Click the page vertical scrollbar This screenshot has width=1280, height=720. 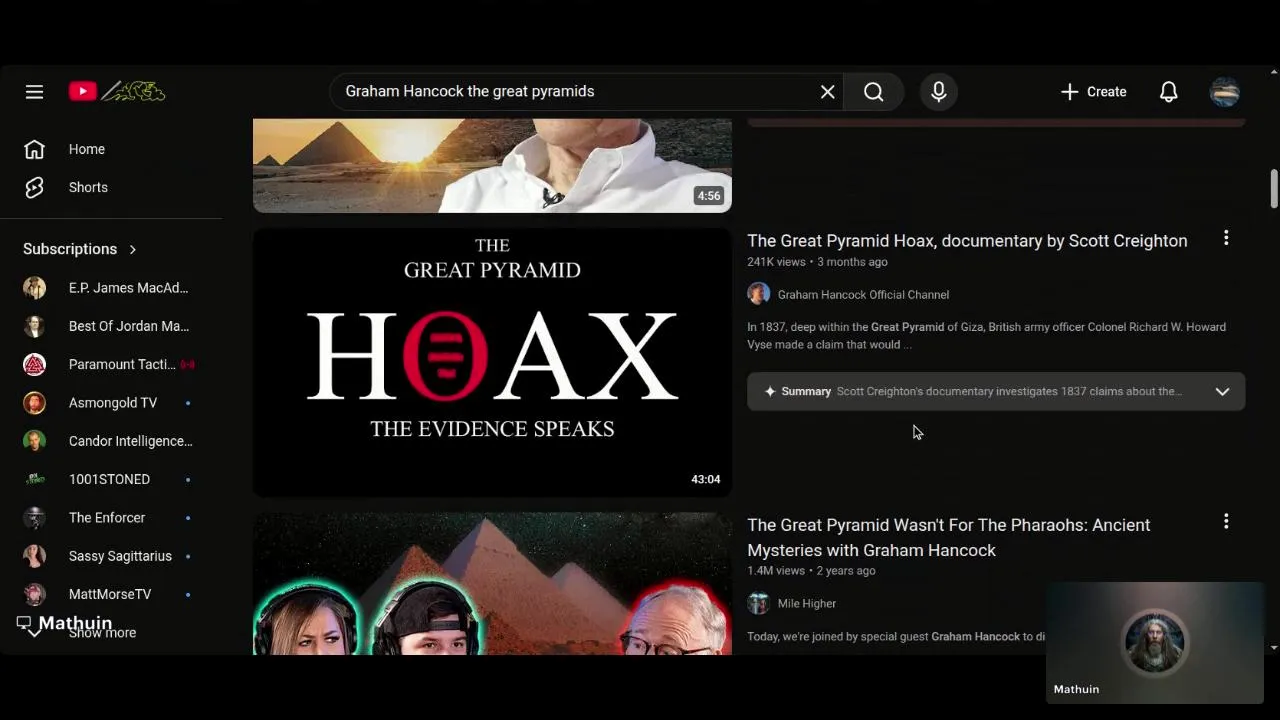(1274, 189)
